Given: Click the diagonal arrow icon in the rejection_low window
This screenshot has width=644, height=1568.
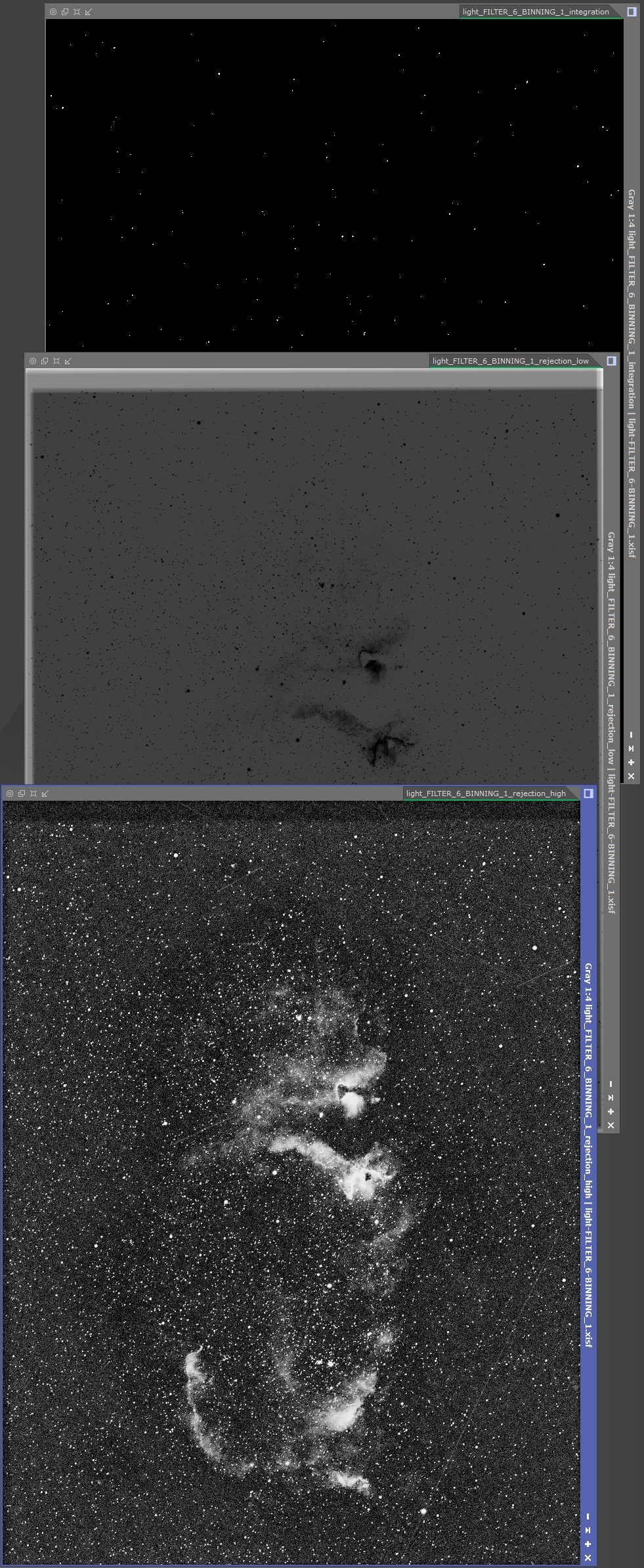Looking at the screenshot, I should click(68, 361).
